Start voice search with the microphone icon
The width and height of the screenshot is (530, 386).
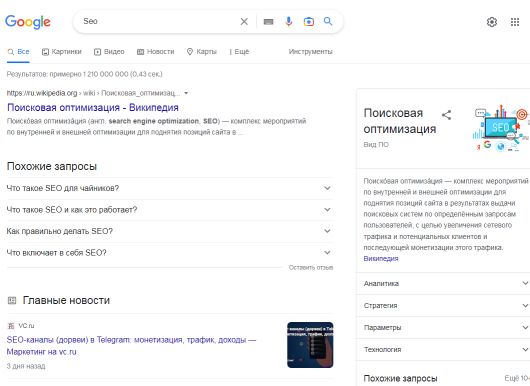point(288,22)
